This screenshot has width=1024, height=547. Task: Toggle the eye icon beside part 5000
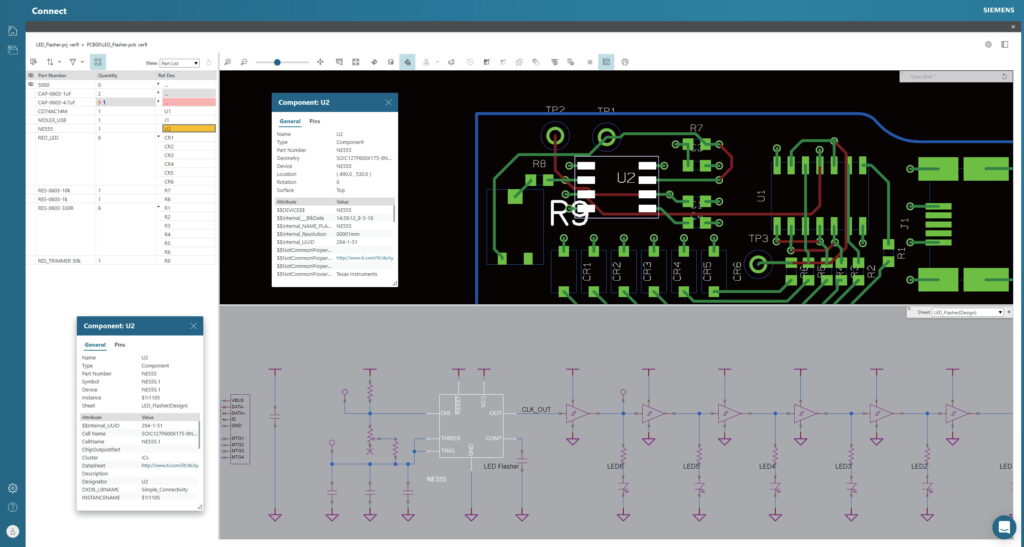(x=31, y=85)
